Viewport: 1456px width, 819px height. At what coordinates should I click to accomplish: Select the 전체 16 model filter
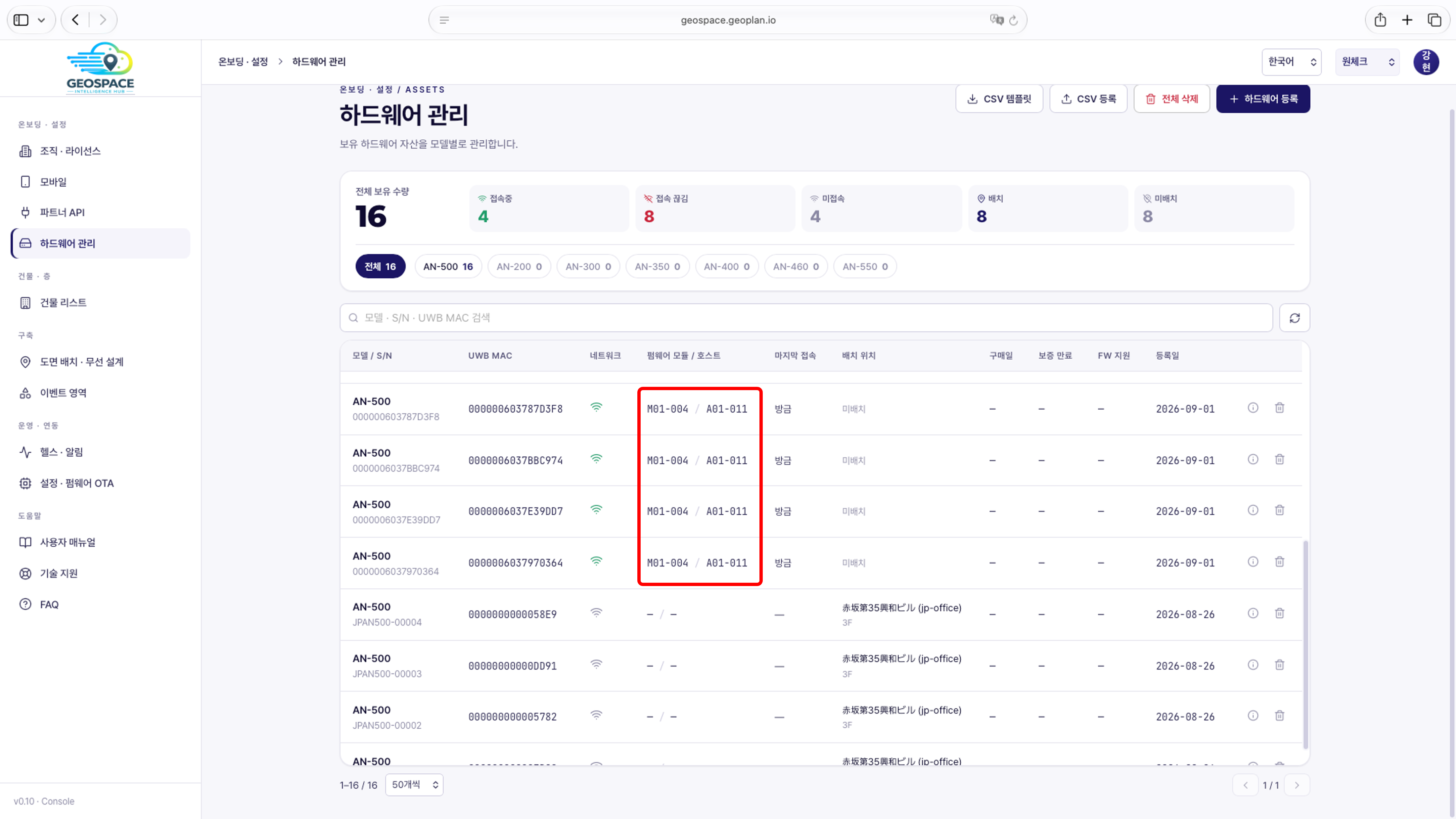point(381,267)
